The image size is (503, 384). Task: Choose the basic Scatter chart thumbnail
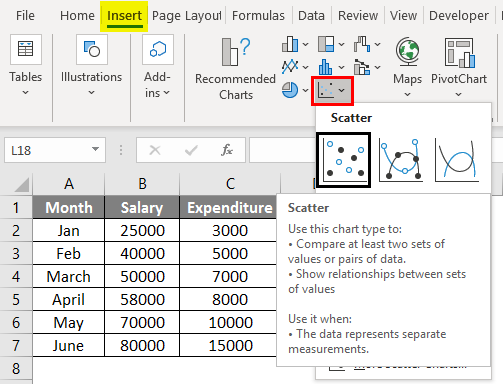[343, 160]
